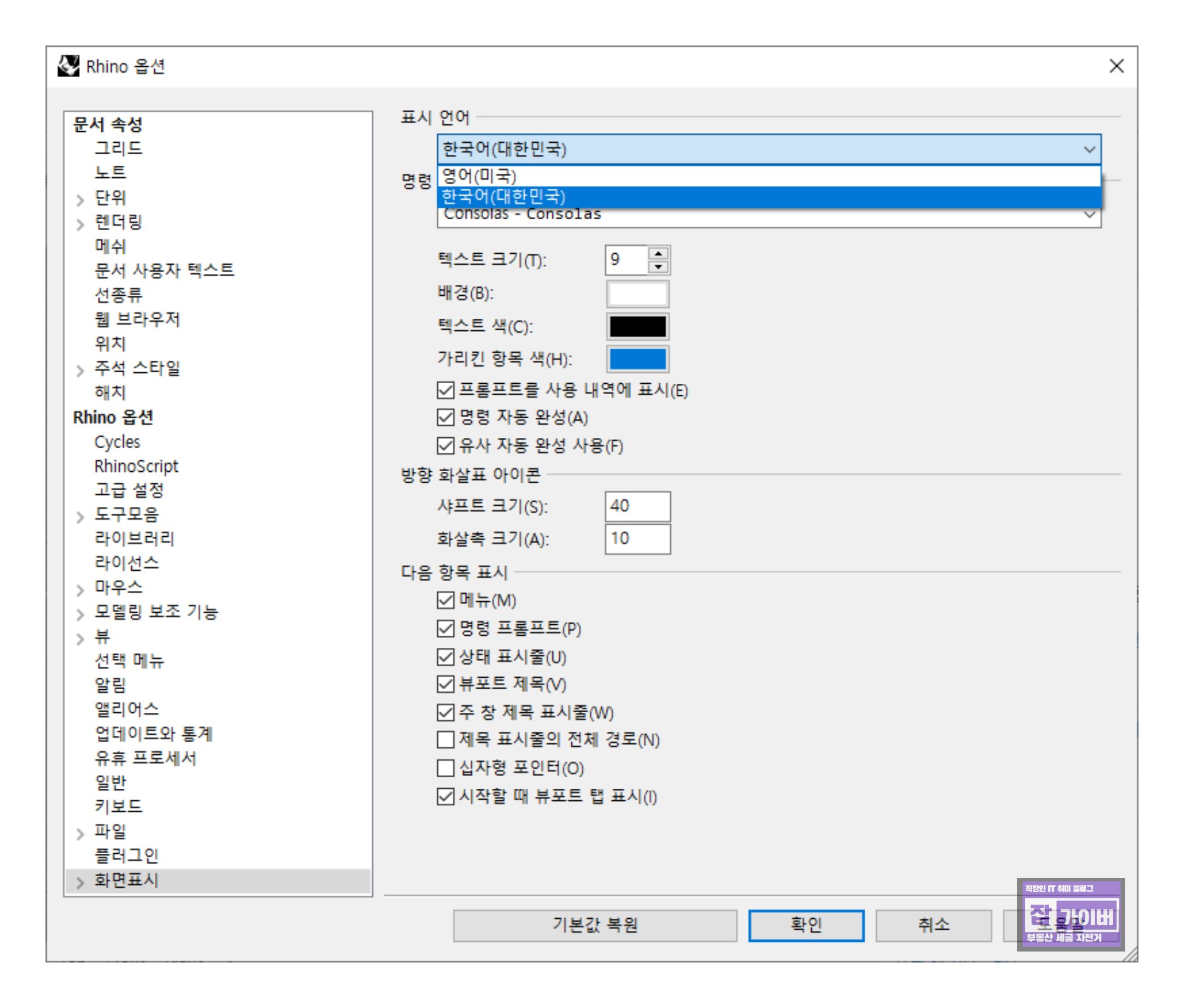Decrease text size with down spinner arrow
1184x1008 pixels.
(658, 267)
